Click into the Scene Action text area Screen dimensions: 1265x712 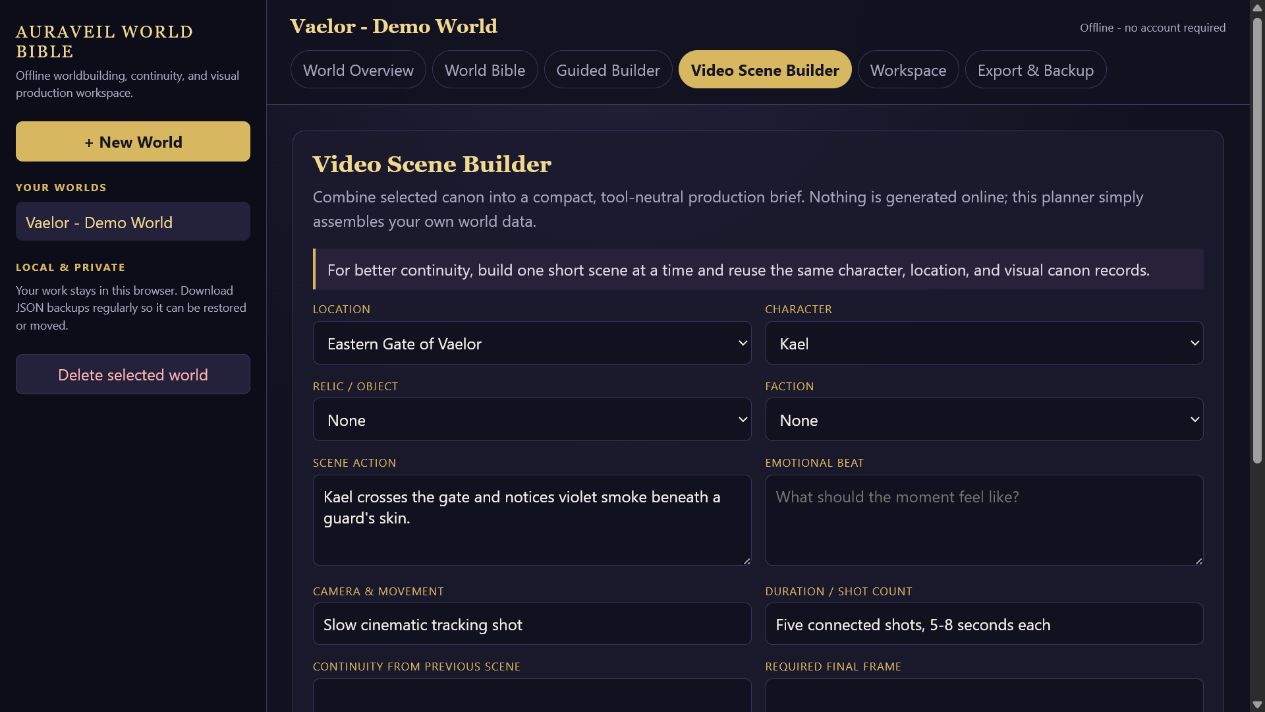[532, 520]
